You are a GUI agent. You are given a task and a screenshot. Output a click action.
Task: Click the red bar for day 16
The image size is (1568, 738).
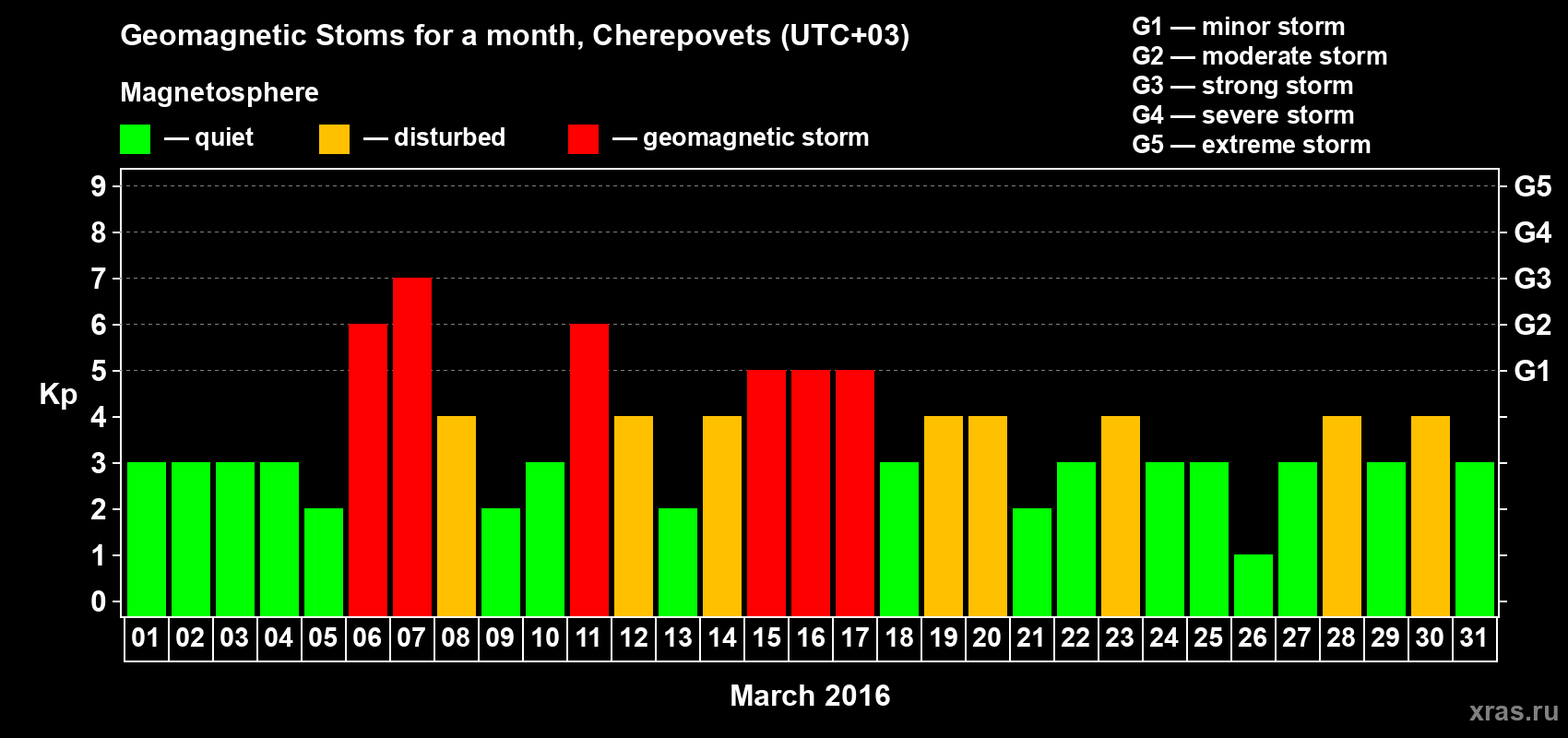tap(811, 494)
